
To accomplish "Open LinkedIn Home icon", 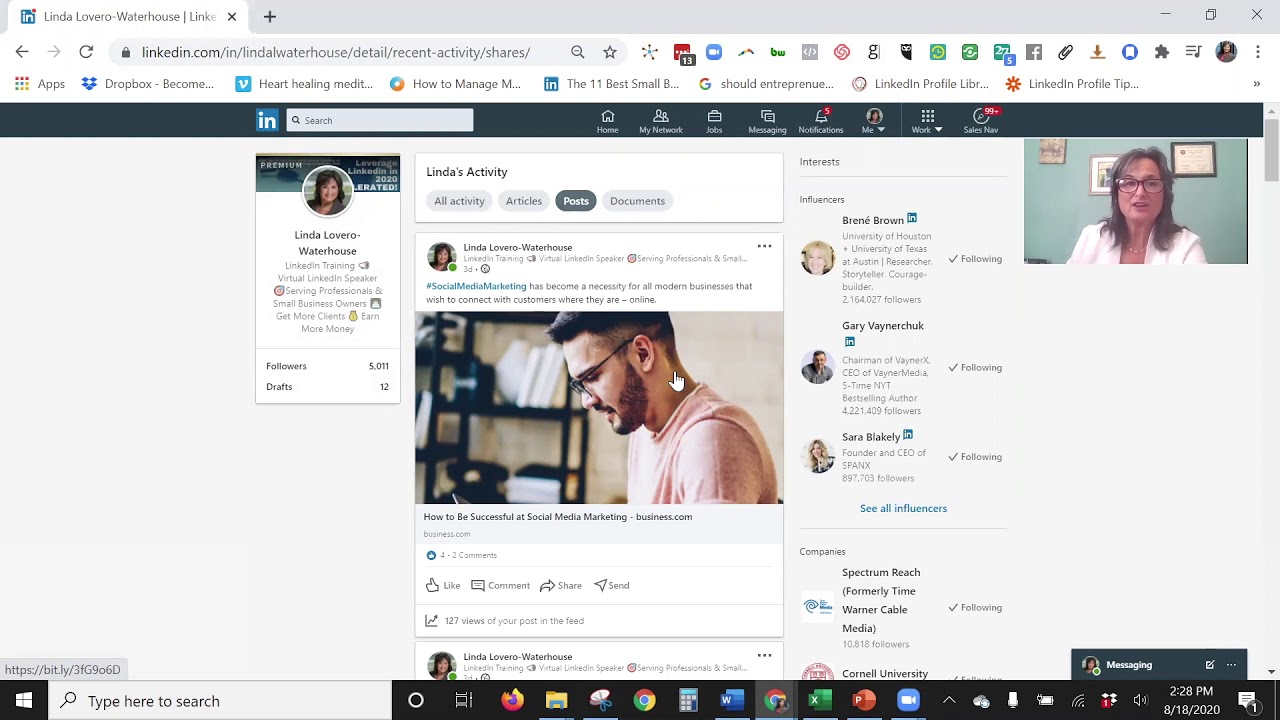I will click(607, 121).
